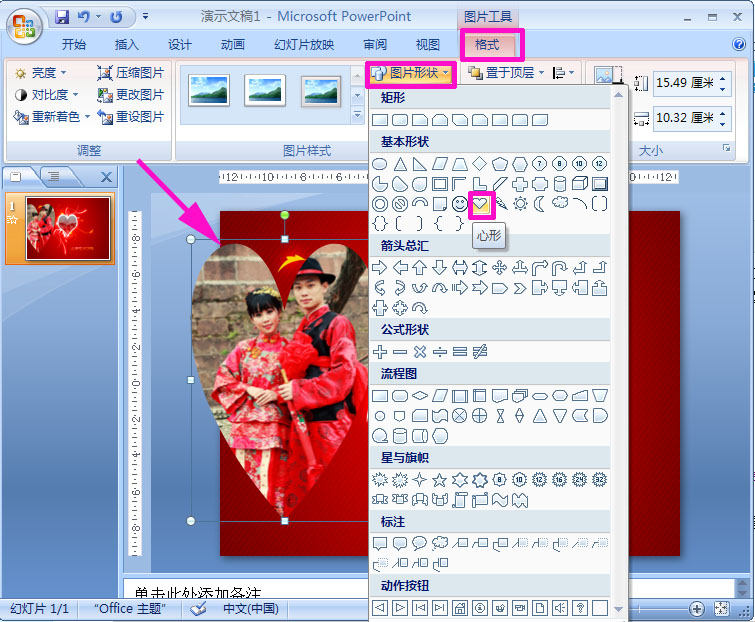Click the Save icon in quick access toolbar
Viewport: 755px width, 622px height.
(62, 17)
